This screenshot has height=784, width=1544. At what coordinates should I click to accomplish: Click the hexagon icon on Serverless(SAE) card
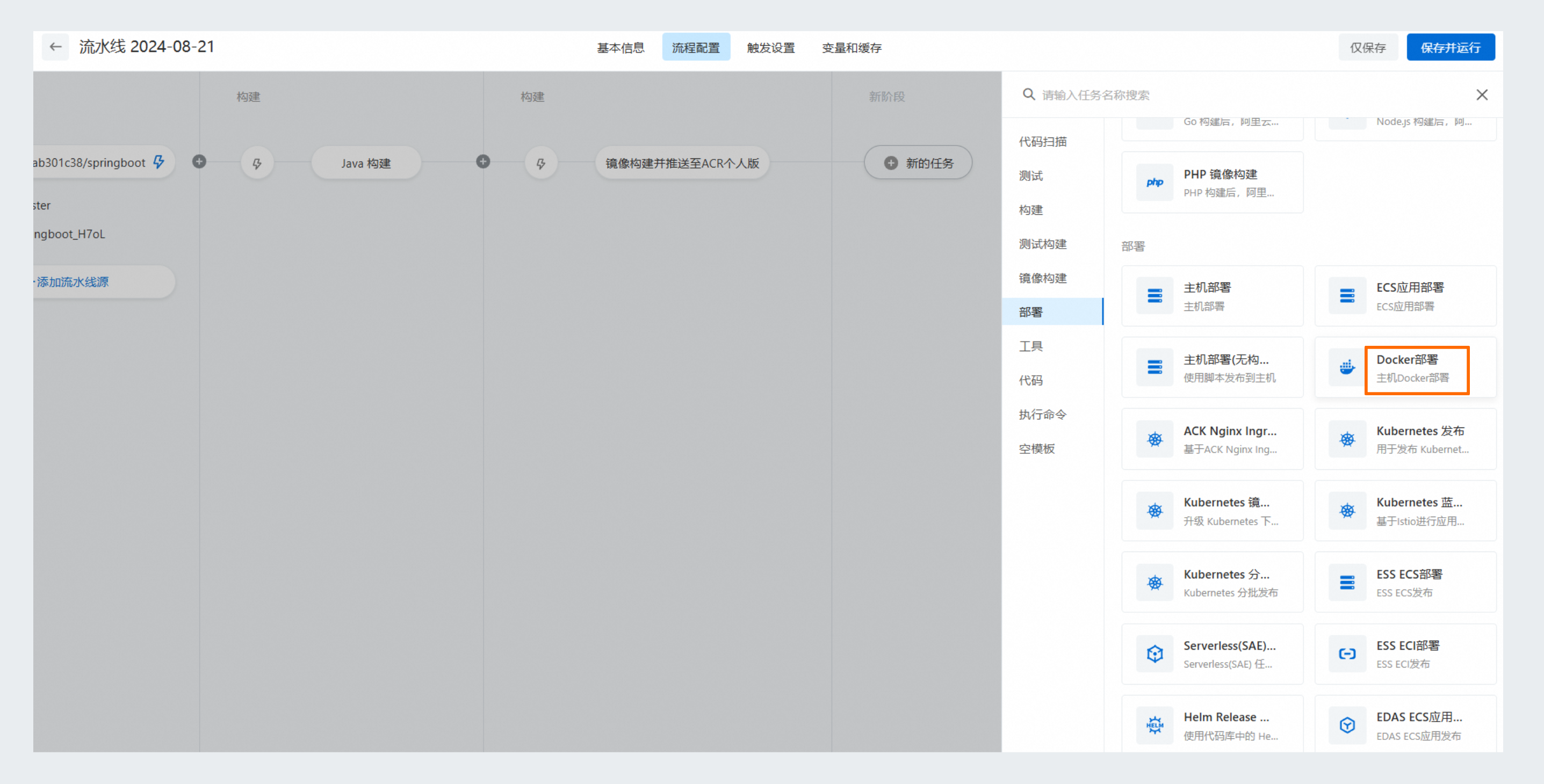tap(1155, 654)
